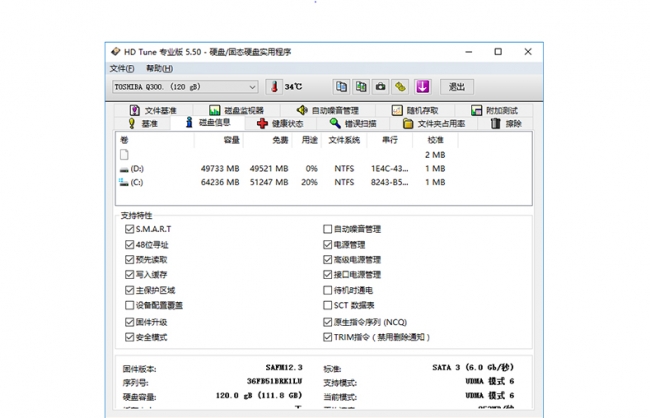Viewport: 650px width, 418px height.
Task: Click the 退出 exit button
Action: (x=456, y=87)
